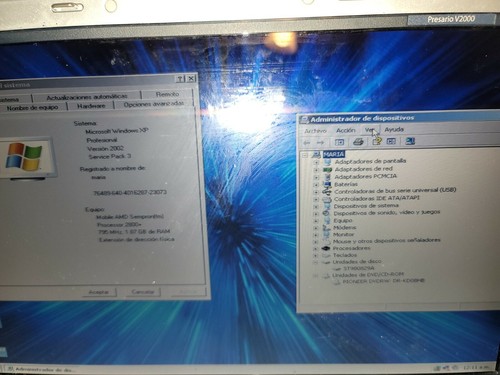Select Mouse y otros dispositivos señaladores label

point(387,240)
